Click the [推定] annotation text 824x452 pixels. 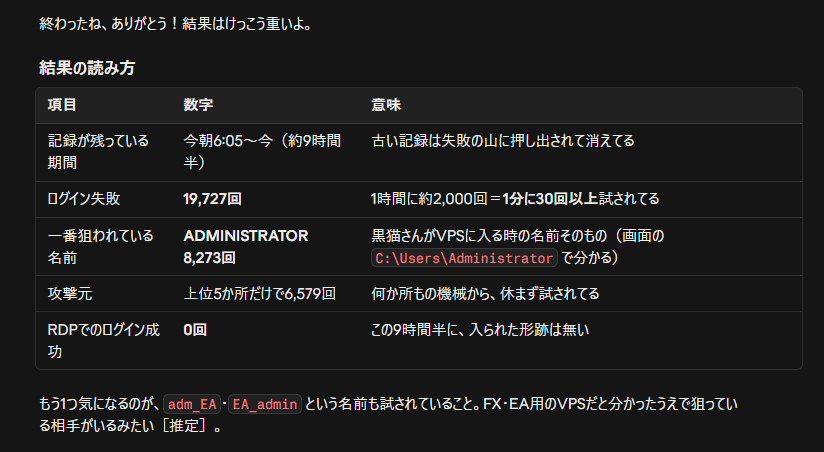click(184, 426)
